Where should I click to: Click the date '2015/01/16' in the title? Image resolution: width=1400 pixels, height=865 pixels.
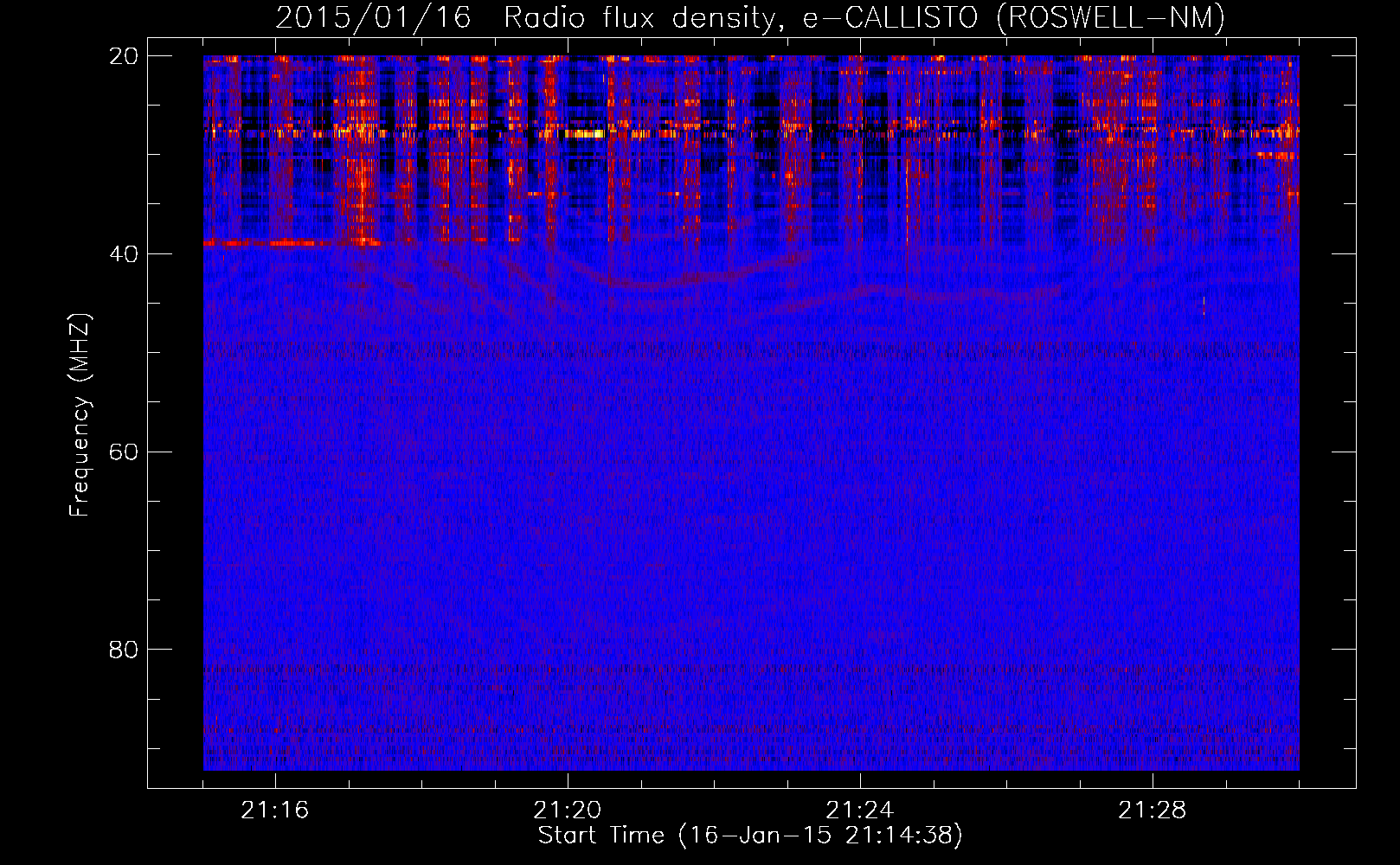click(373, 17)
